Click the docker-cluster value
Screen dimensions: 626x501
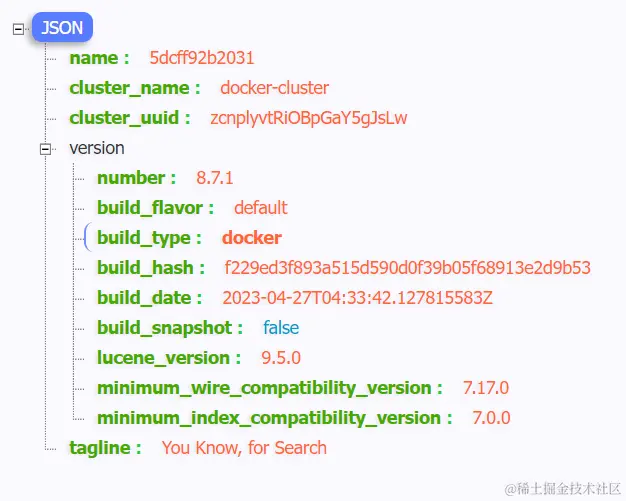(275, 88)
